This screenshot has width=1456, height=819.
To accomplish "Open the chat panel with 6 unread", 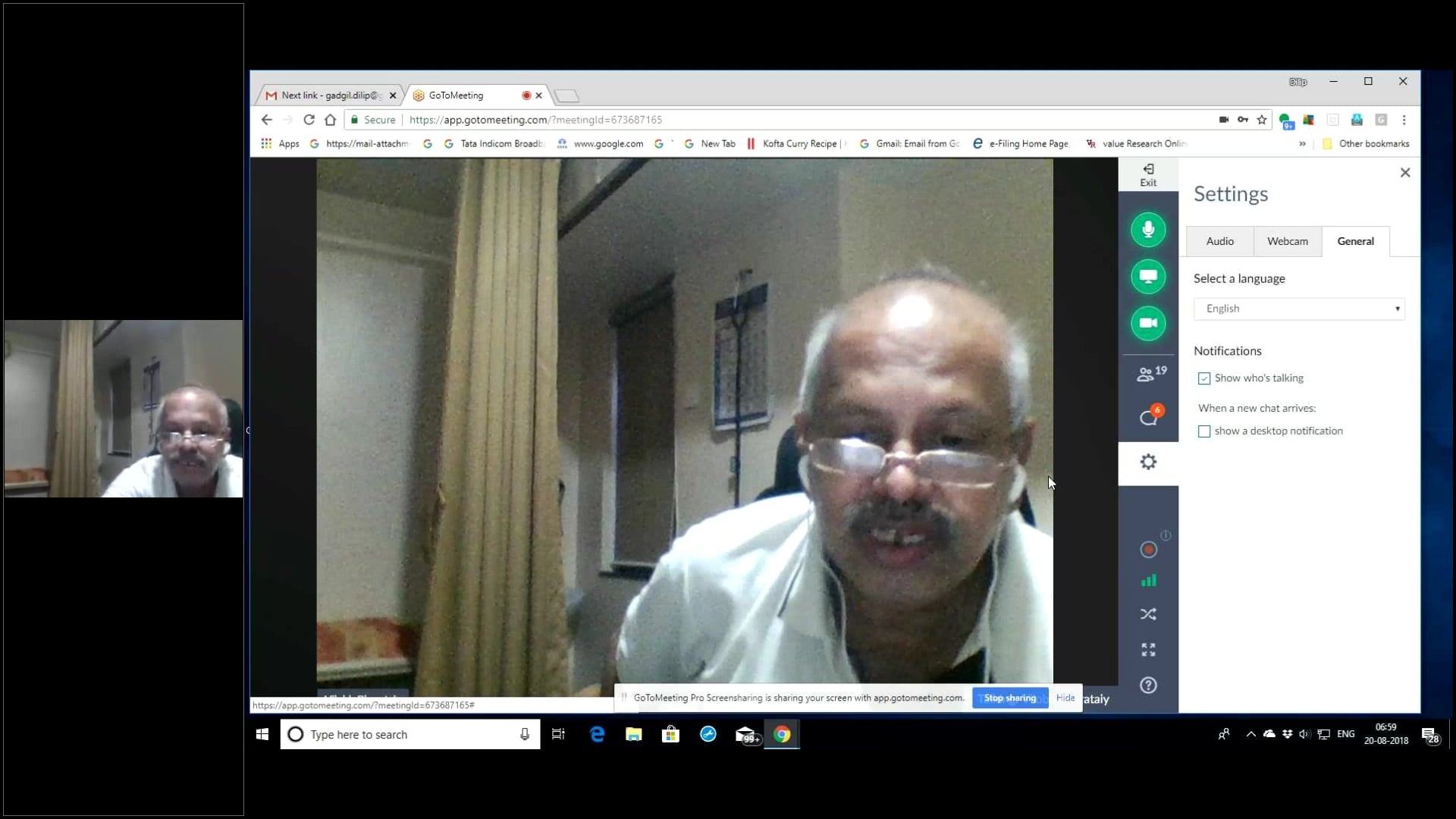I will pyautogui.click(x=1149, y=417).
